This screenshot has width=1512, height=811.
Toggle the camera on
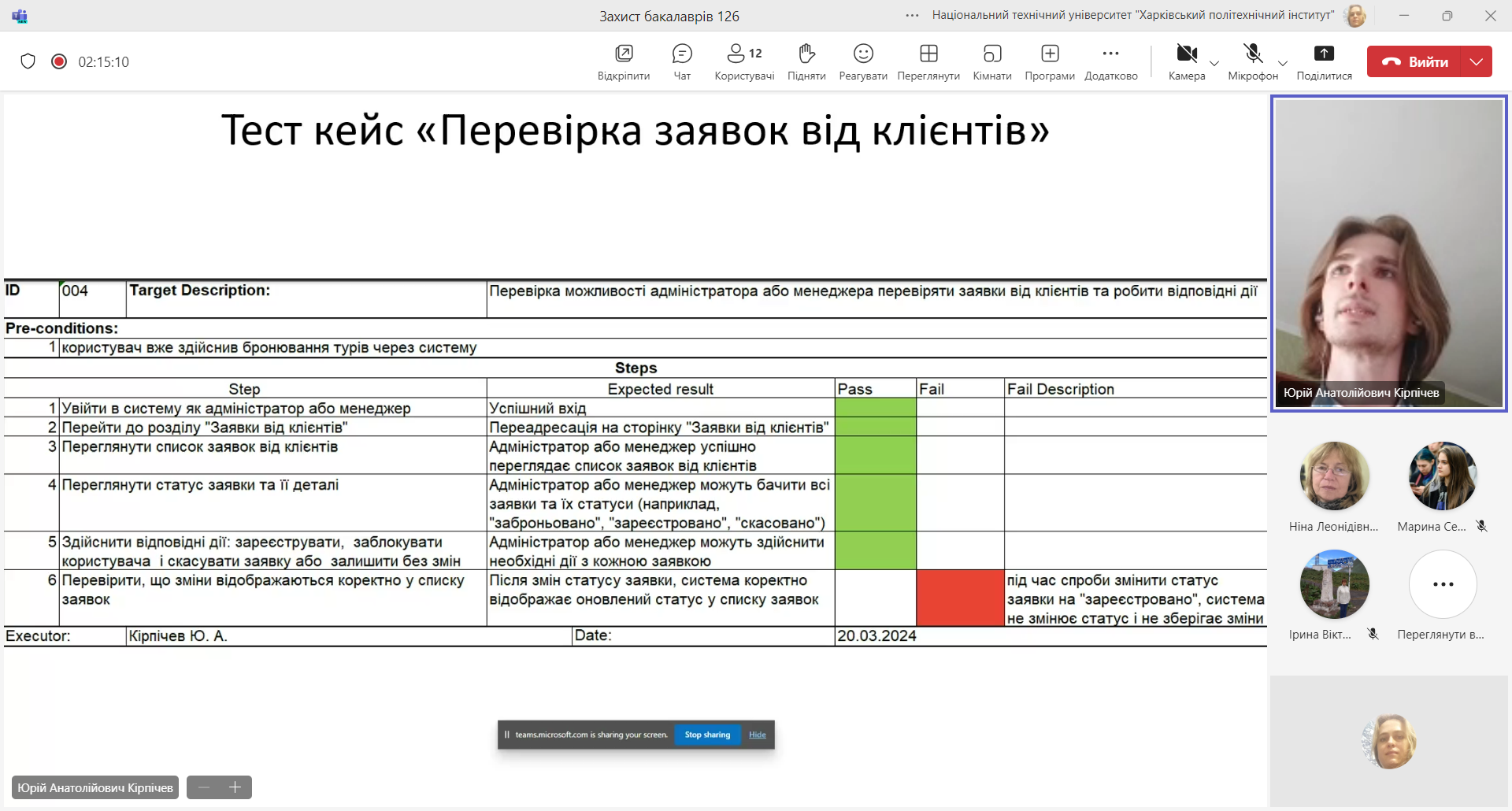[x=1186, y=55]
